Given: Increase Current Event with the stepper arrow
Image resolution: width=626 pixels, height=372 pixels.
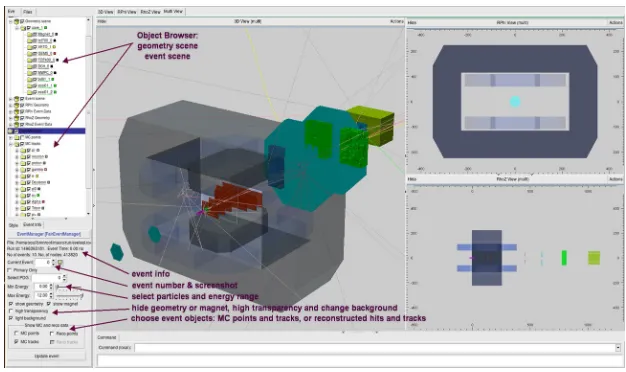Looking at the screenshot, I should (54, 261).
